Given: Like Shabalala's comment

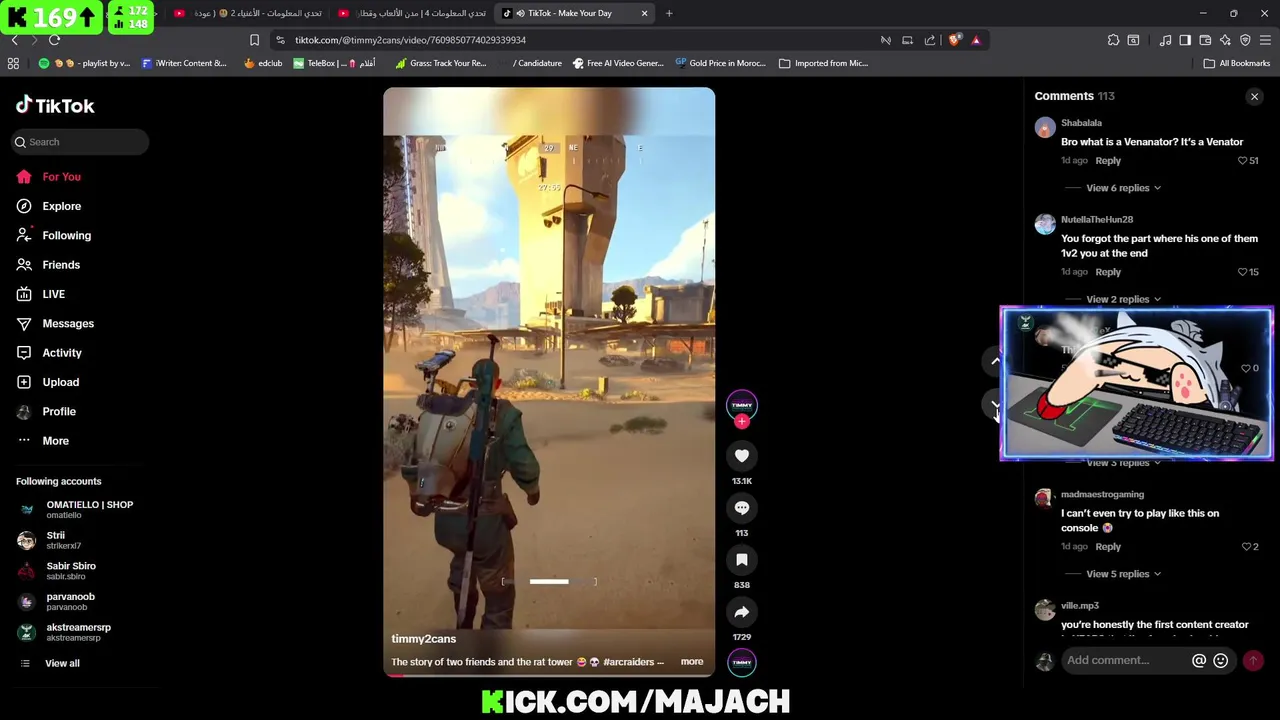Looking at the screenshot, I should [x=1243, y=161].
